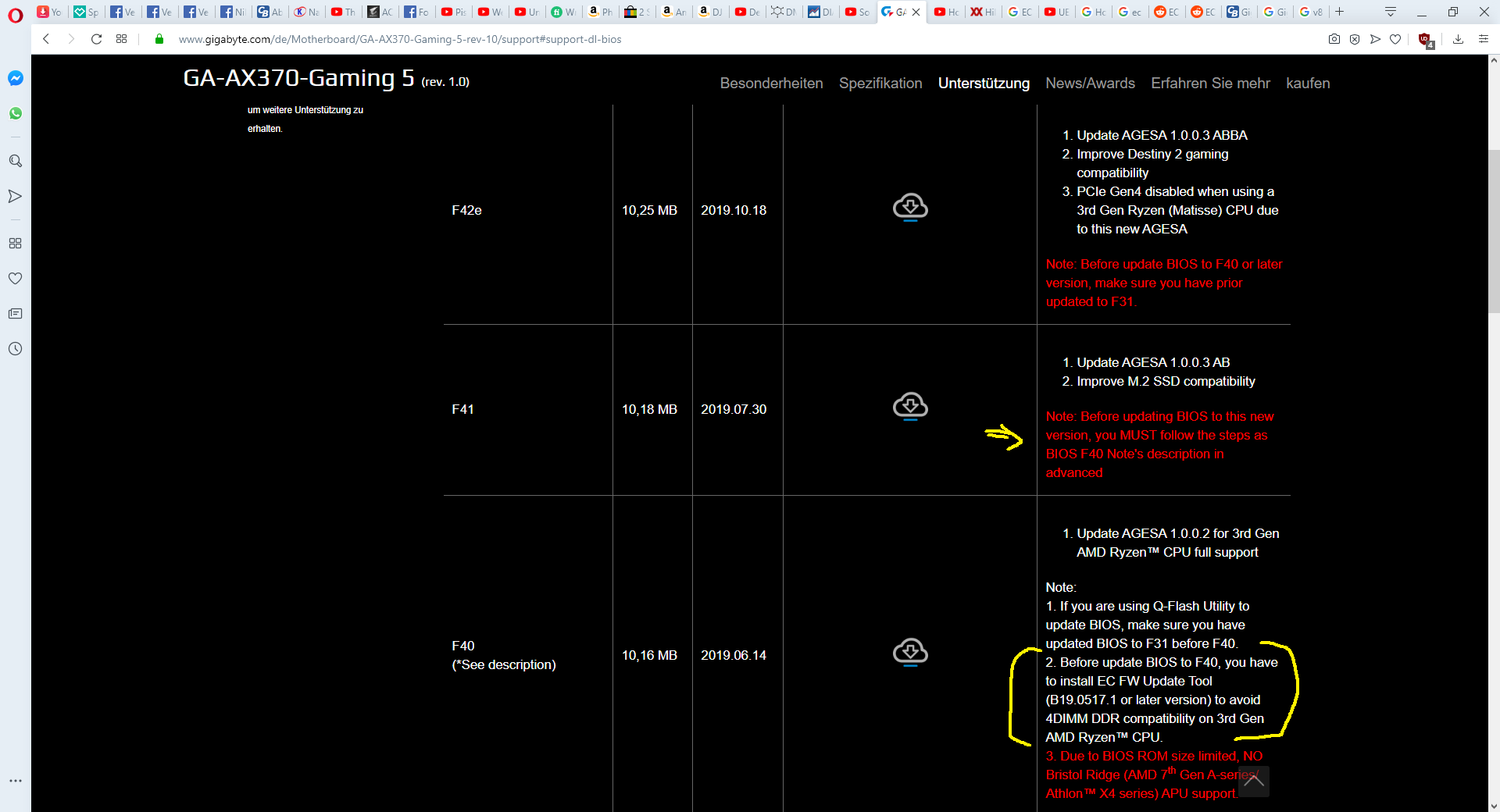
Task: Reload the Gigabyte support page
Action: click(x=96, y=39)
